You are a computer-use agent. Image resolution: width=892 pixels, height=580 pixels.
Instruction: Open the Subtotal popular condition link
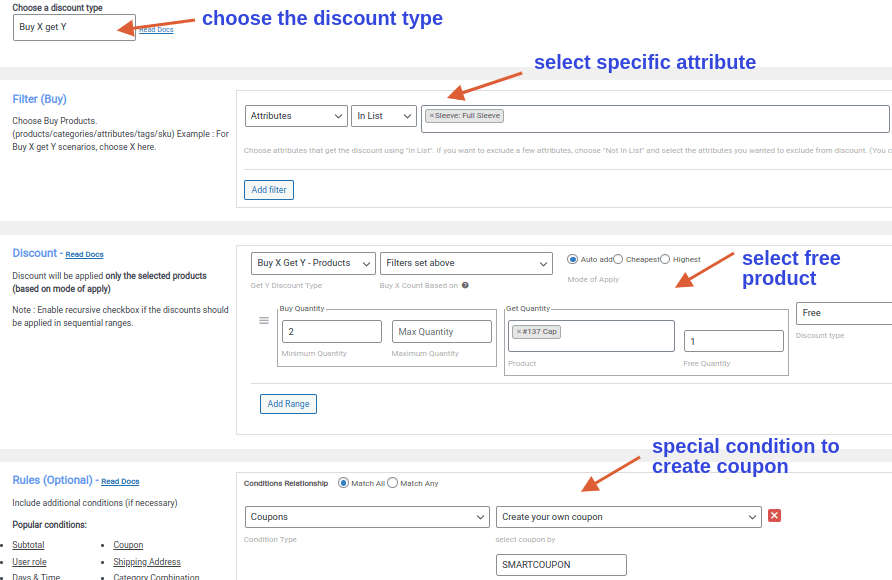tap(28, 545)
